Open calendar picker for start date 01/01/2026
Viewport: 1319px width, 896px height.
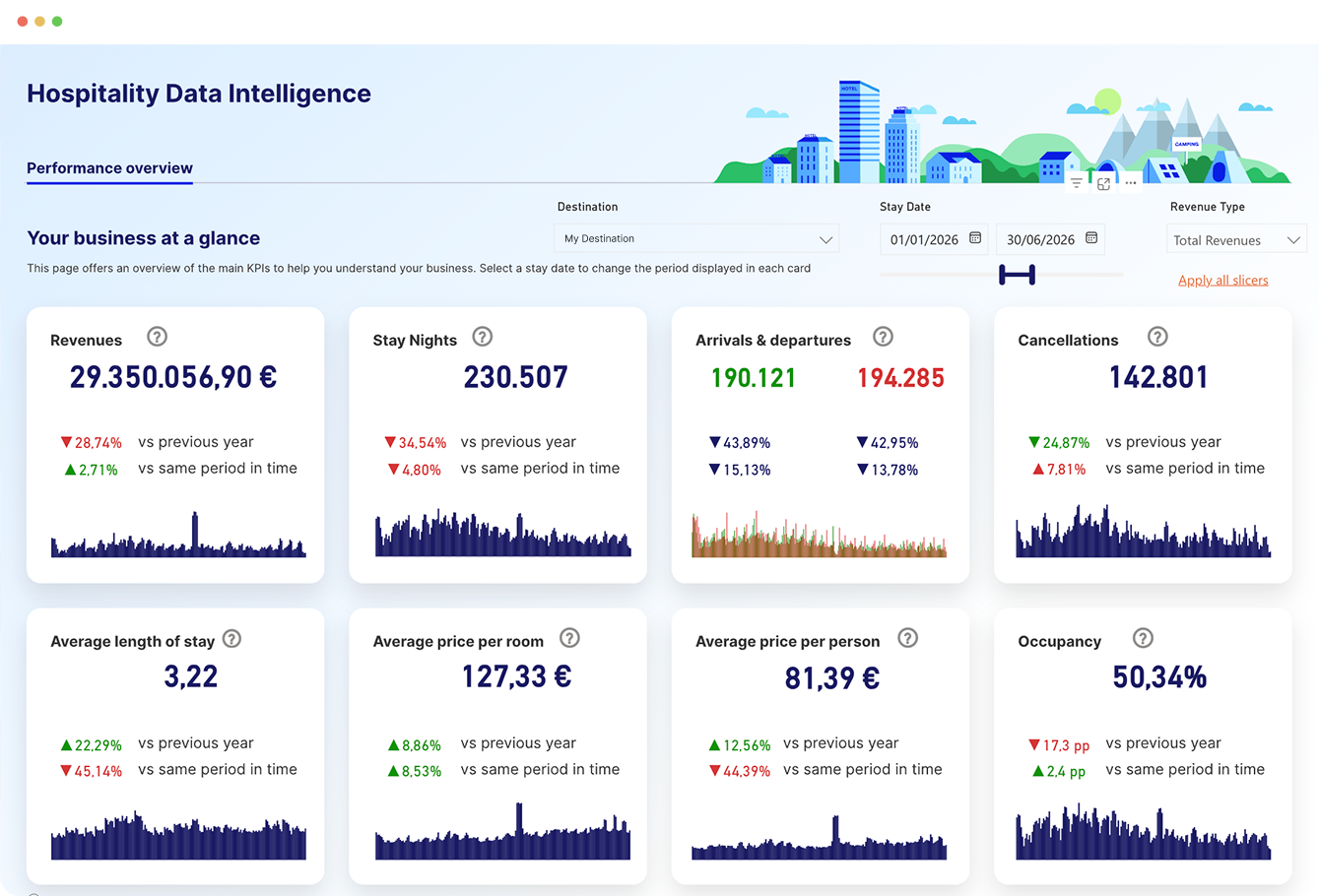pyautogui.click(x=975, y=238)
